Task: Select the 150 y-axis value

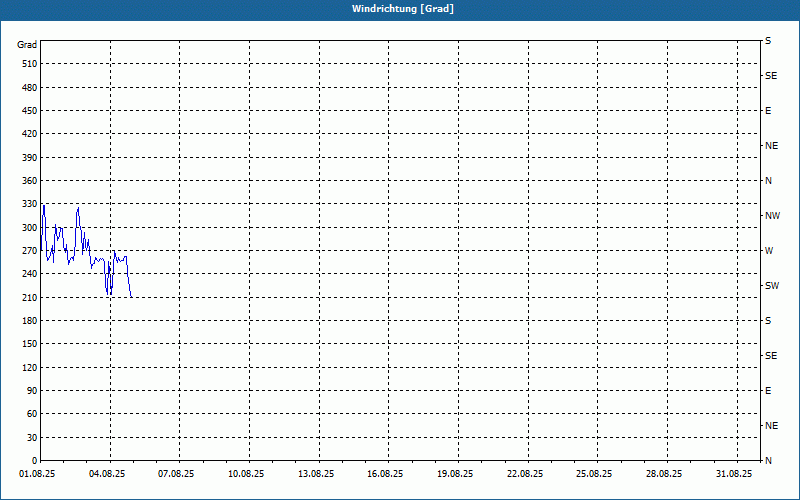Action: pos(30,344)
